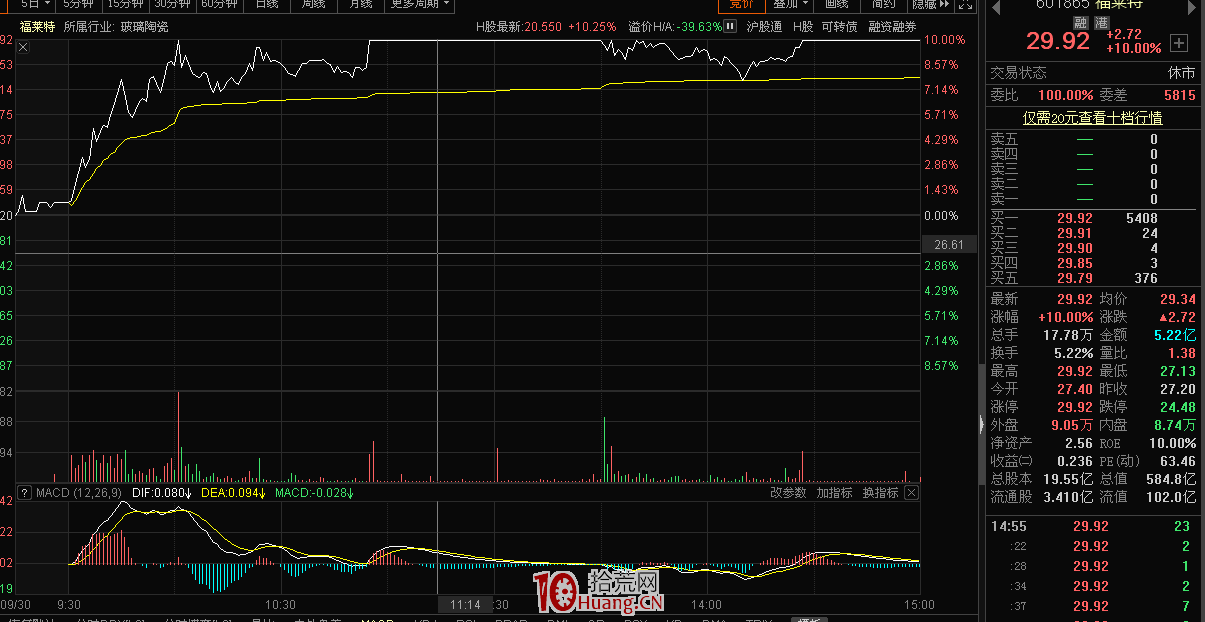Click 沪股通 tag
This screenshot has height=622, width=1205.
[x=764, y=26]
